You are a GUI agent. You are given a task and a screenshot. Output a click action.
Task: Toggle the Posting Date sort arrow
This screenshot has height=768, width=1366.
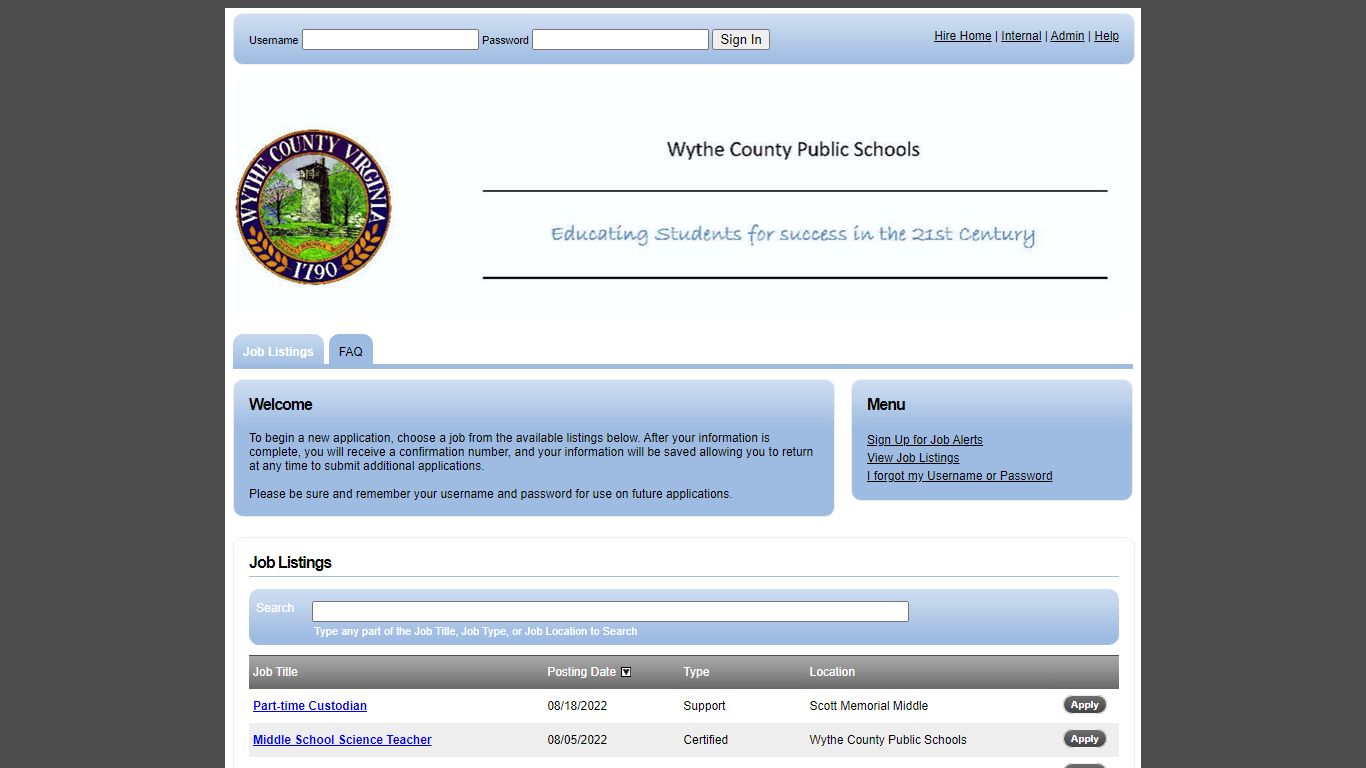click(x=626, y=672)
